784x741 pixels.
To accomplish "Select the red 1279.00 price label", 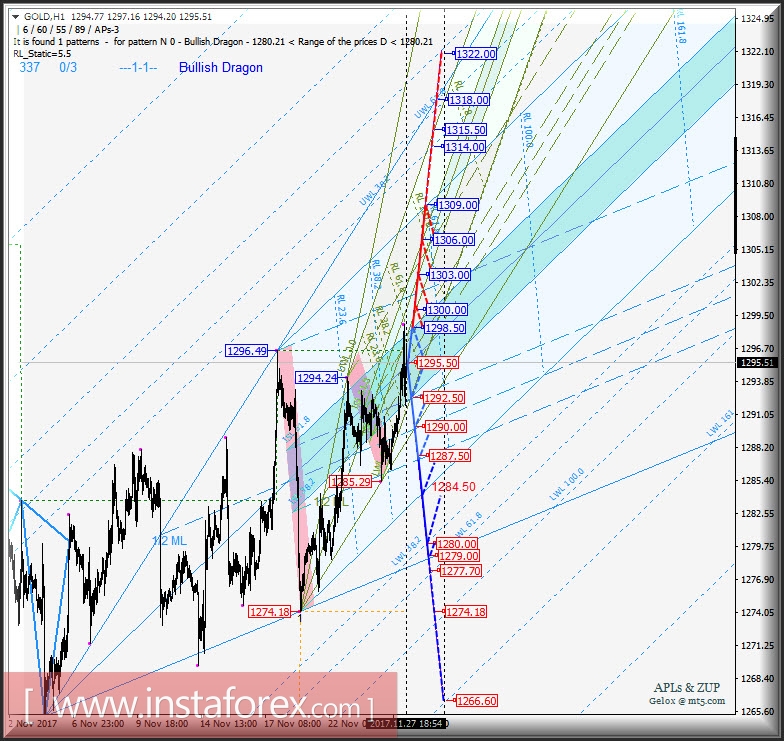I will pyautogui.click(x=458, y=556).
